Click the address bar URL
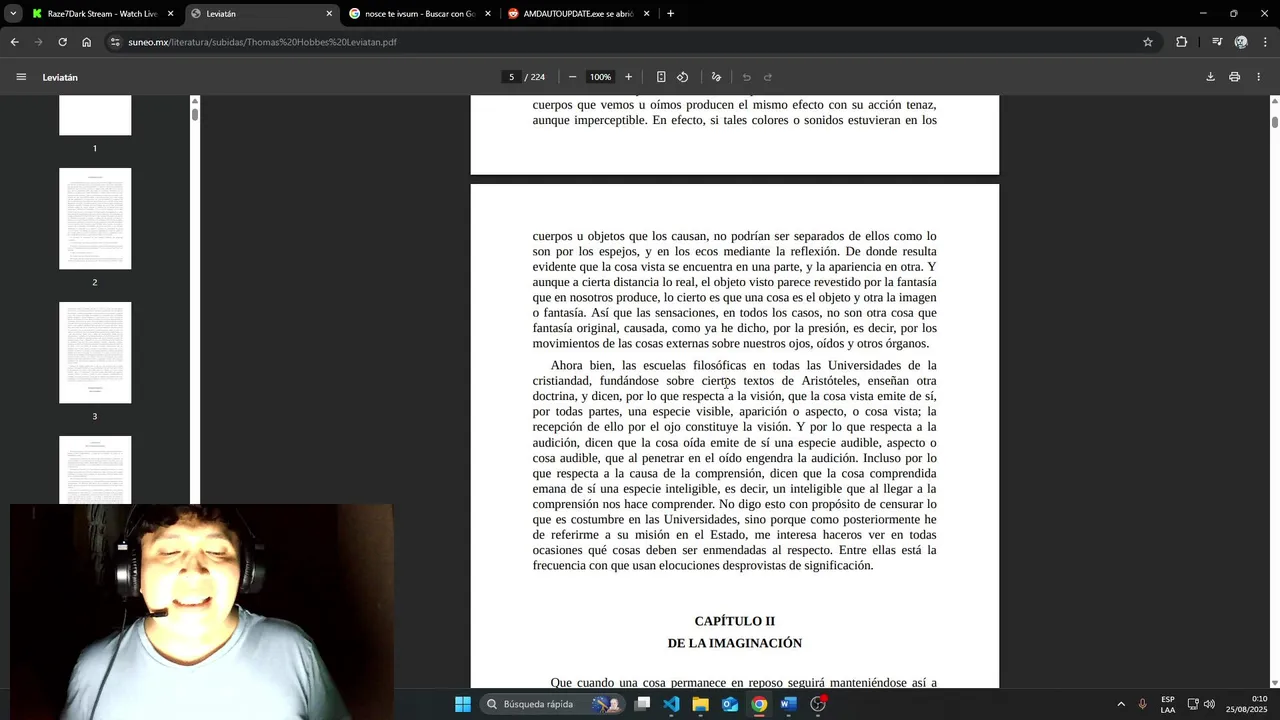 click(x=262, y=42)
